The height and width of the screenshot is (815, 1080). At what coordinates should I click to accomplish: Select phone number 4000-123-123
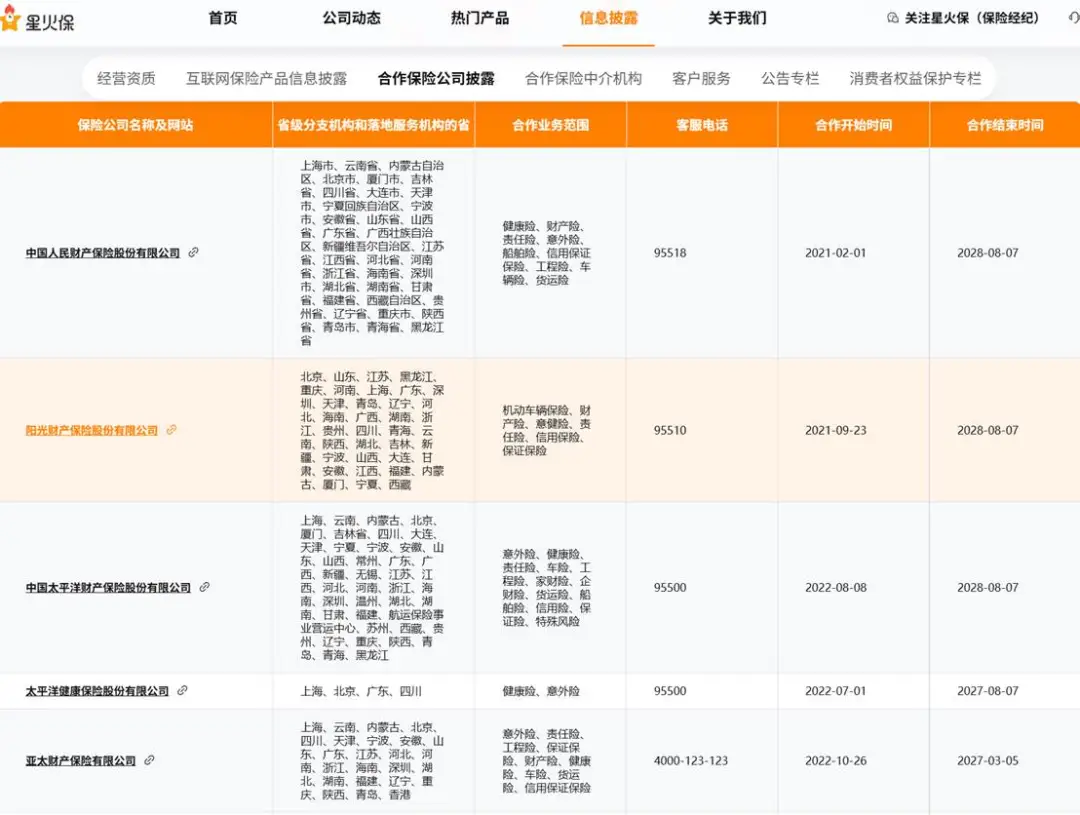point(691,761)
